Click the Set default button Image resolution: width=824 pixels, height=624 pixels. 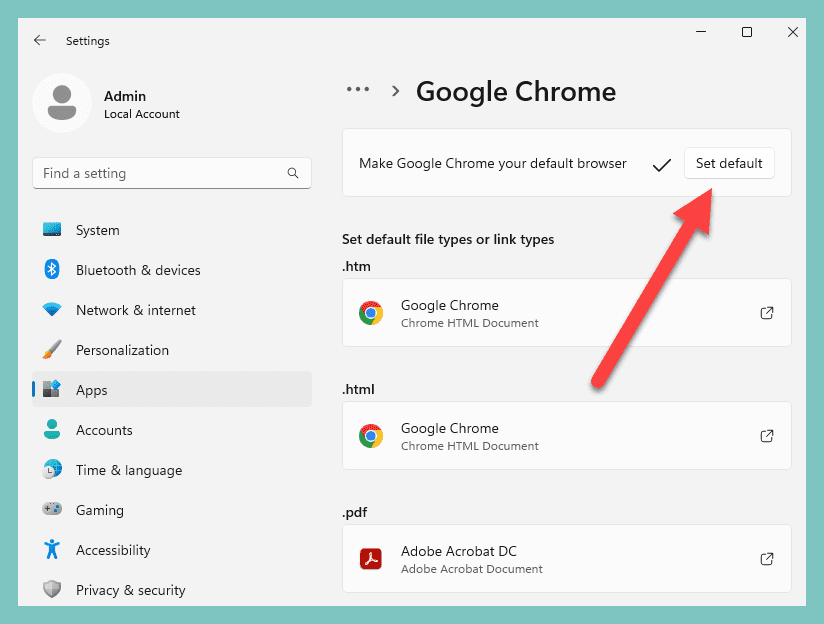pyautogui.click(x=729, y=163)
